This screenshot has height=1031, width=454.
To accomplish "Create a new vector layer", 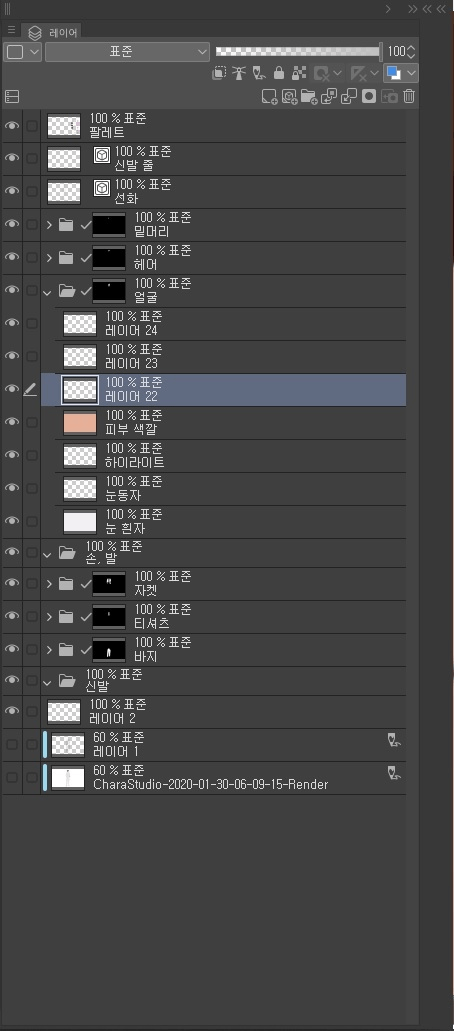I will [290, 97].
